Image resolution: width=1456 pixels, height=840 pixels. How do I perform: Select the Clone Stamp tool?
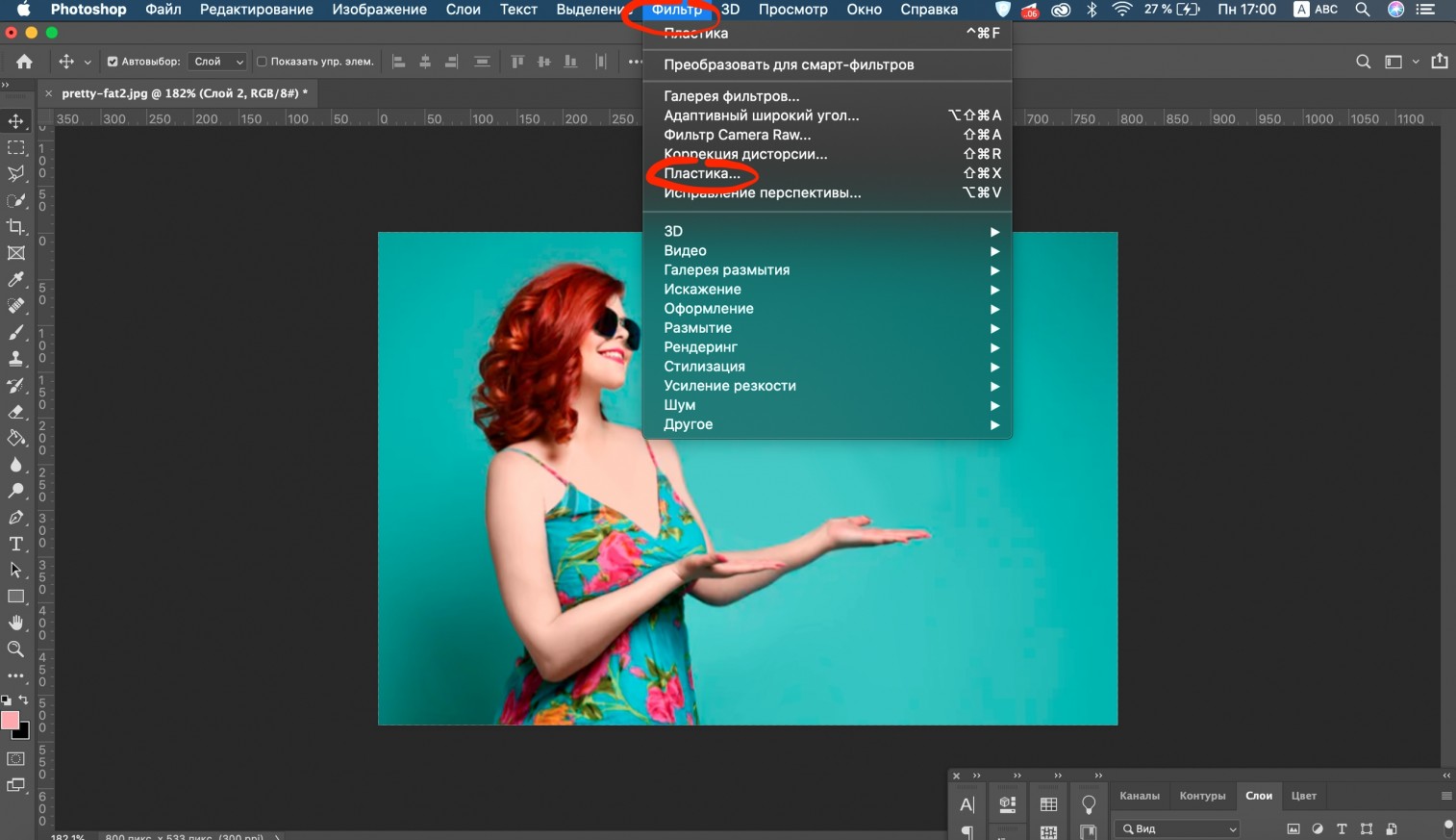pos(16,358)
